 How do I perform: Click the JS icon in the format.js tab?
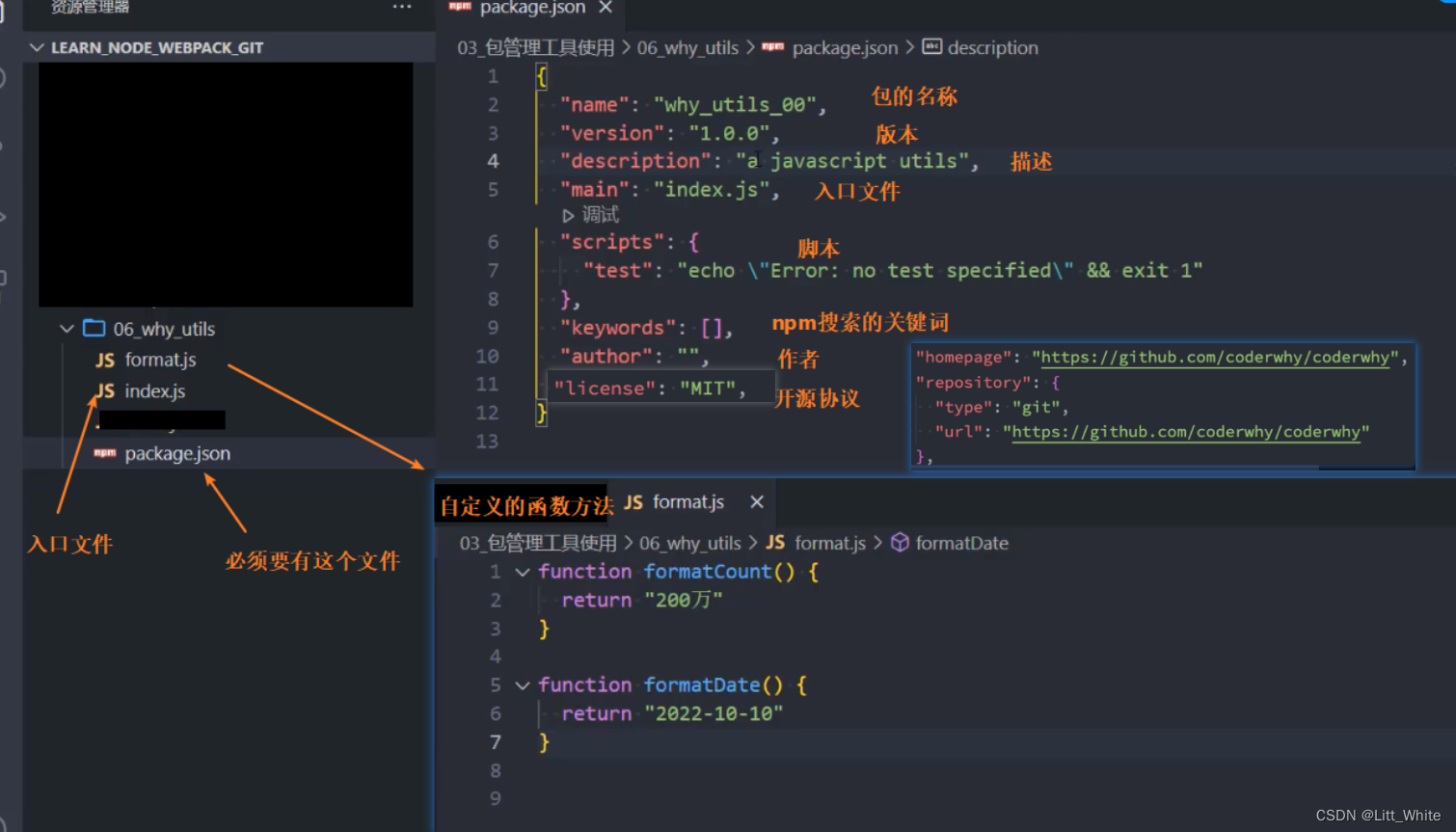click(x=634, y=502)
